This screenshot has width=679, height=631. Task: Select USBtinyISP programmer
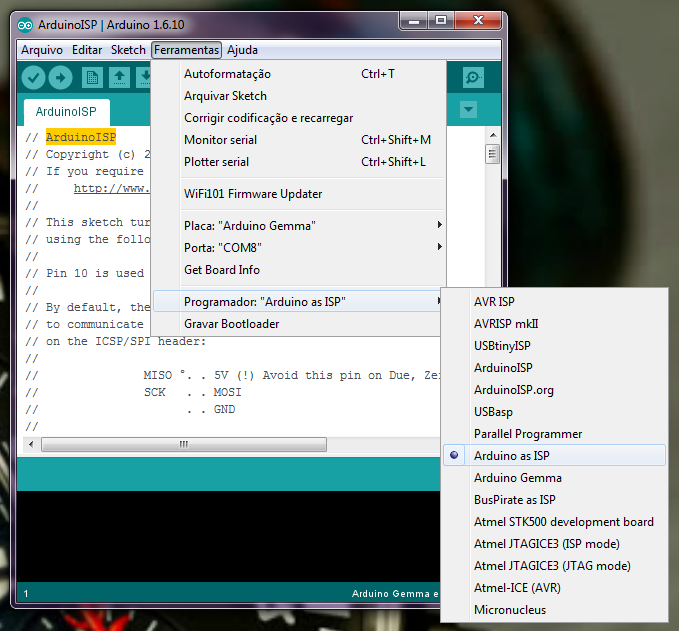point(554,346)
